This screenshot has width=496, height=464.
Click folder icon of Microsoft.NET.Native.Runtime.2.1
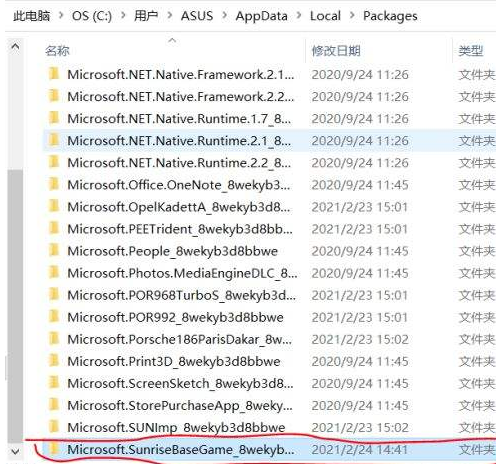click(x=54, y=140)
